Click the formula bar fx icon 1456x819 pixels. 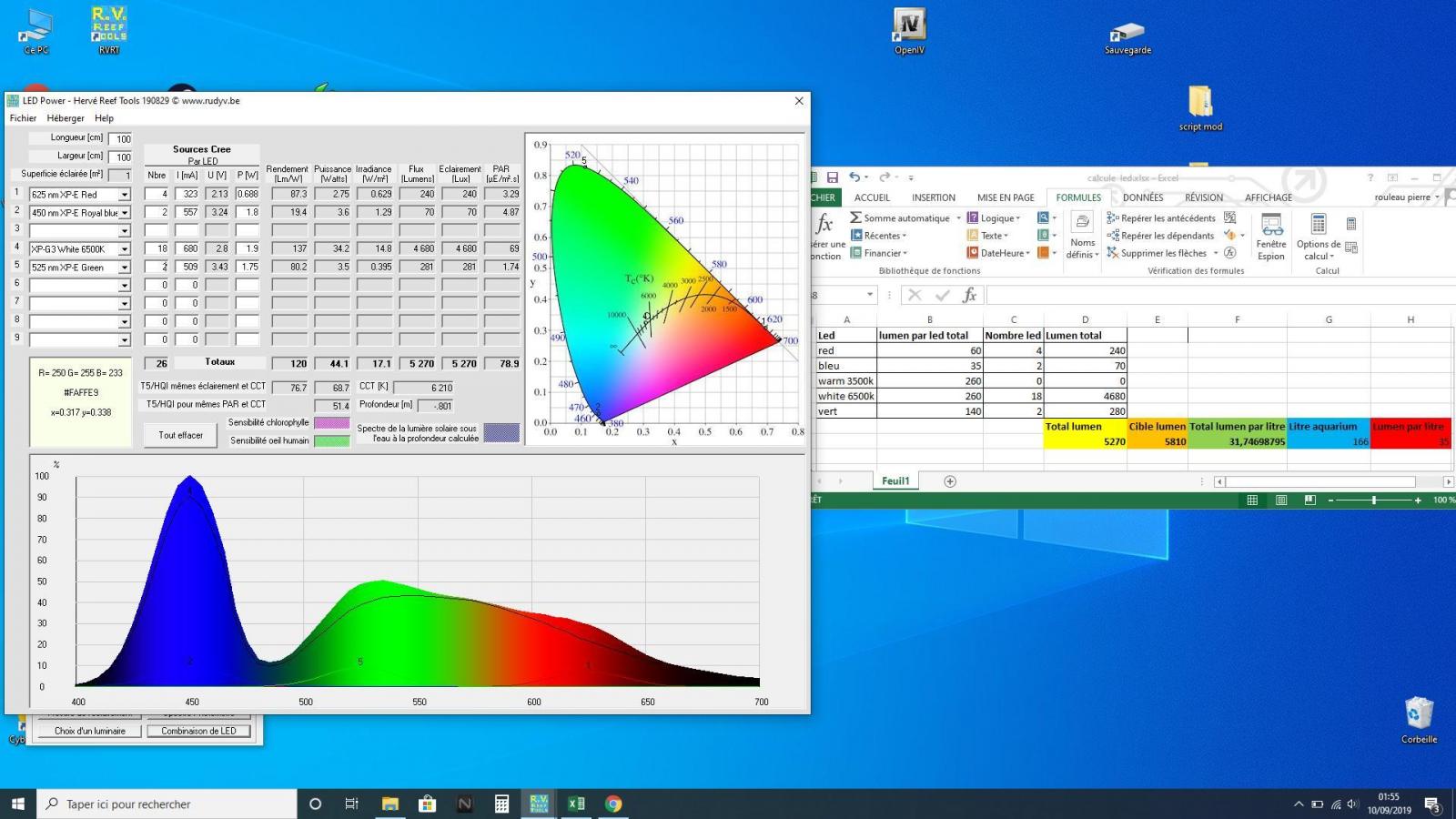969,295
